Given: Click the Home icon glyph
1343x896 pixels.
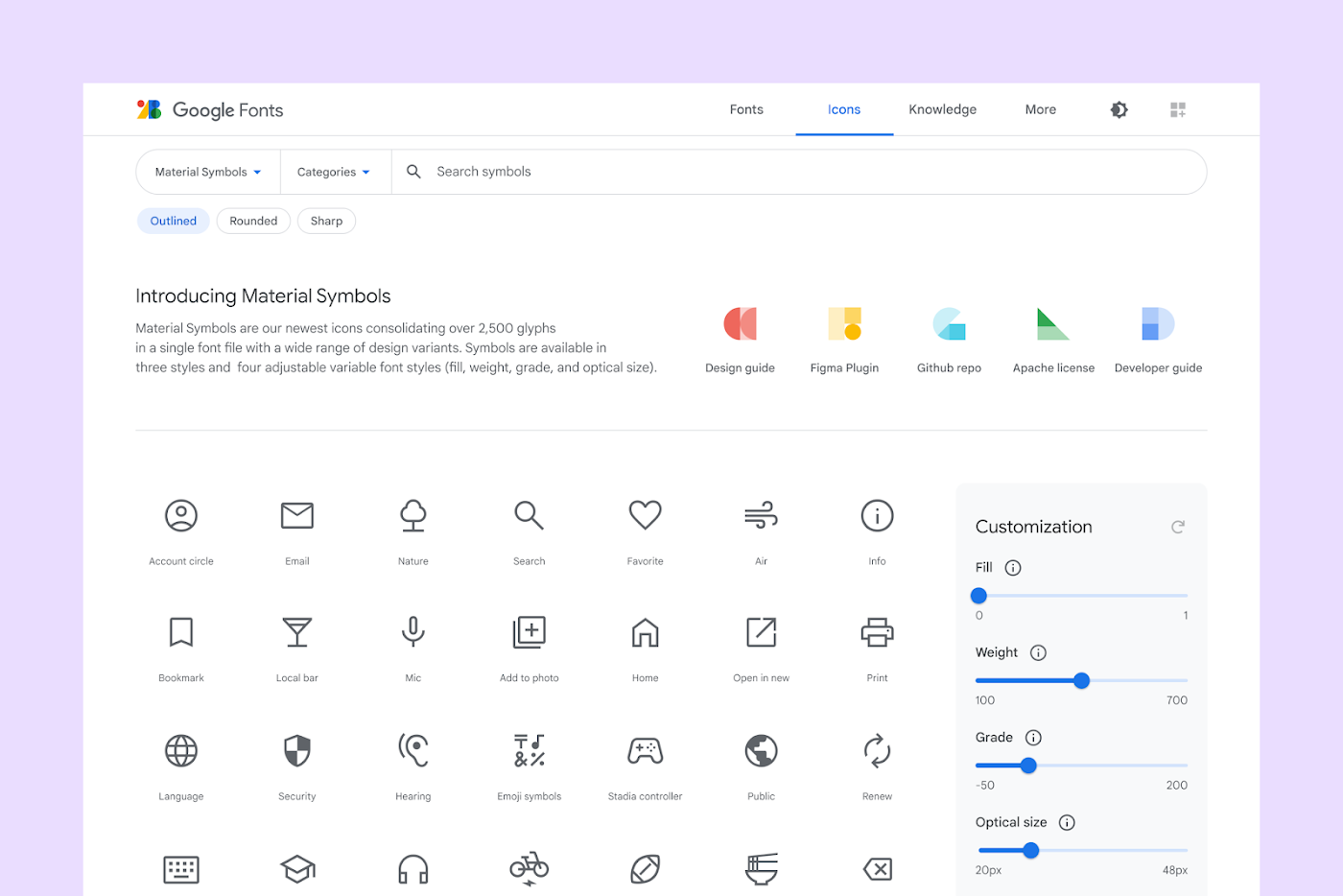Looking at the screenshot, I should [x=645, y=632].
